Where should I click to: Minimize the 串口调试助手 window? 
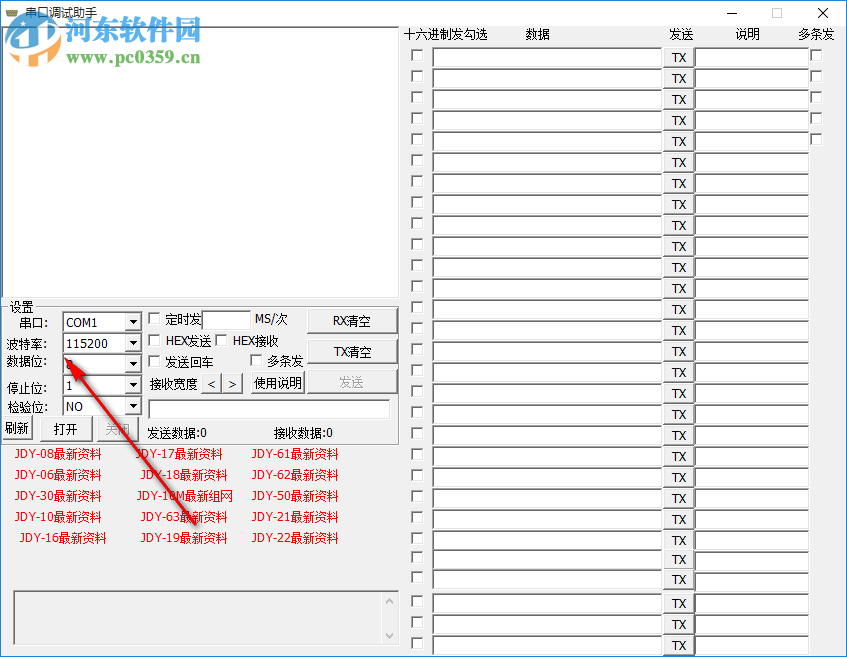[x=732, y=13]
